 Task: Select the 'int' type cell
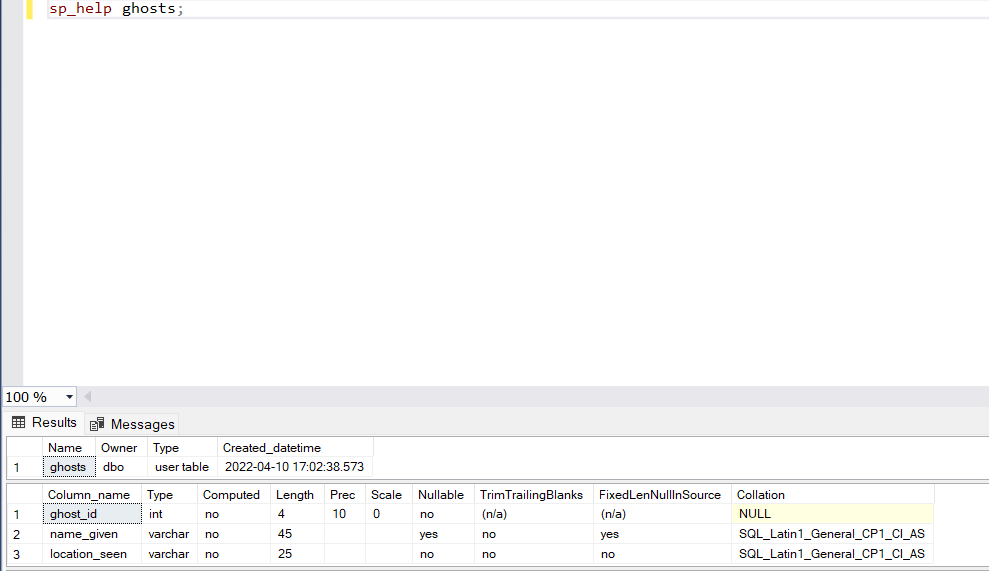[x=170, y=514]
